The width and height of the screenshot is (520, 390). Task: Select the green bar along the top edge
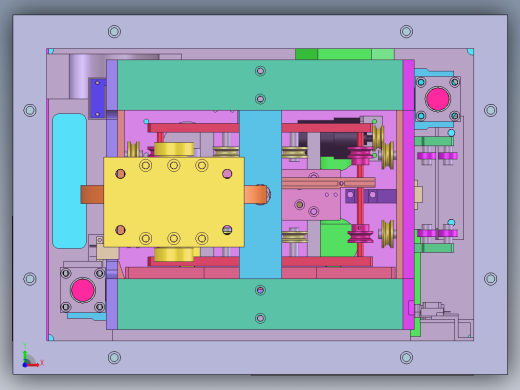point(345,54)
